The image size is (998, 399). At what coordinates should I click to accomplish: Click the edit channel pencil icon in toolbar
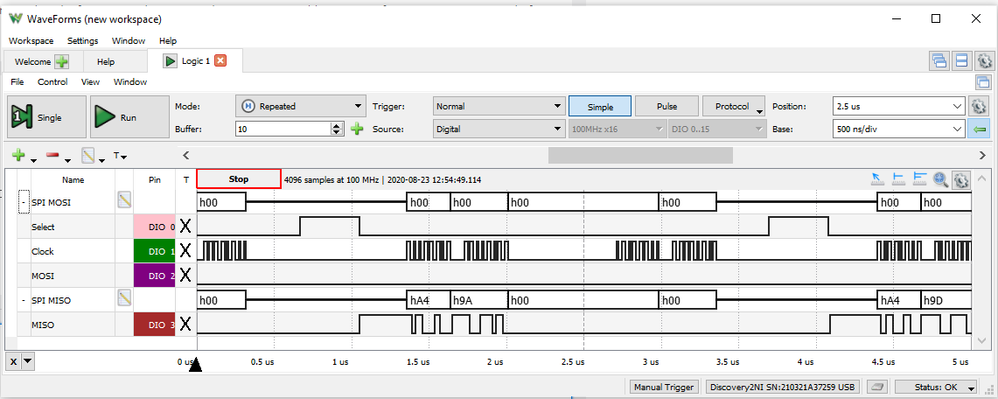87,155
